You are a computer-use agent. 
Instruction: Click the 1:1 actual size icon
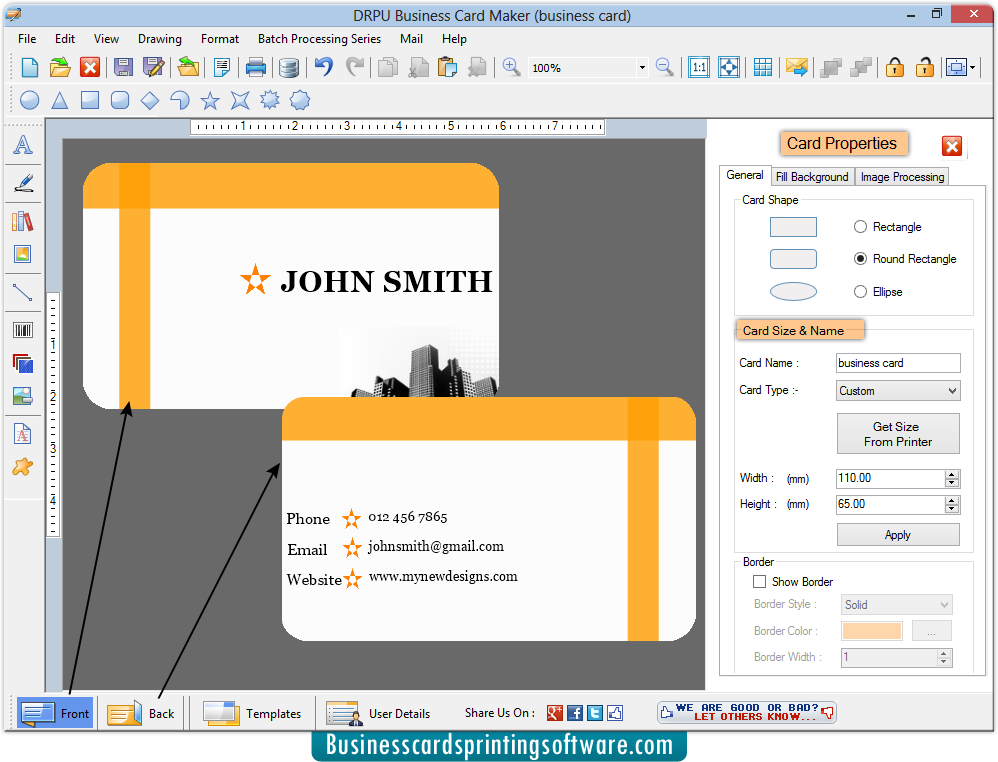pos(699,67)
